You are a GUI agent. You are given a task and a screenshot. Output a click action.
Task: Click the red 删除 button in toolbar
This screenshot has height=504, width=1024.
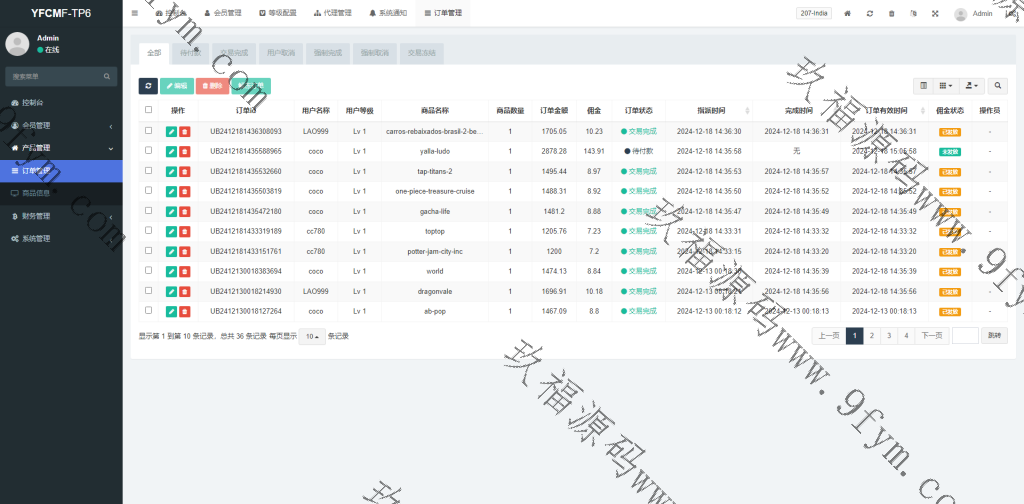point(211,86)
